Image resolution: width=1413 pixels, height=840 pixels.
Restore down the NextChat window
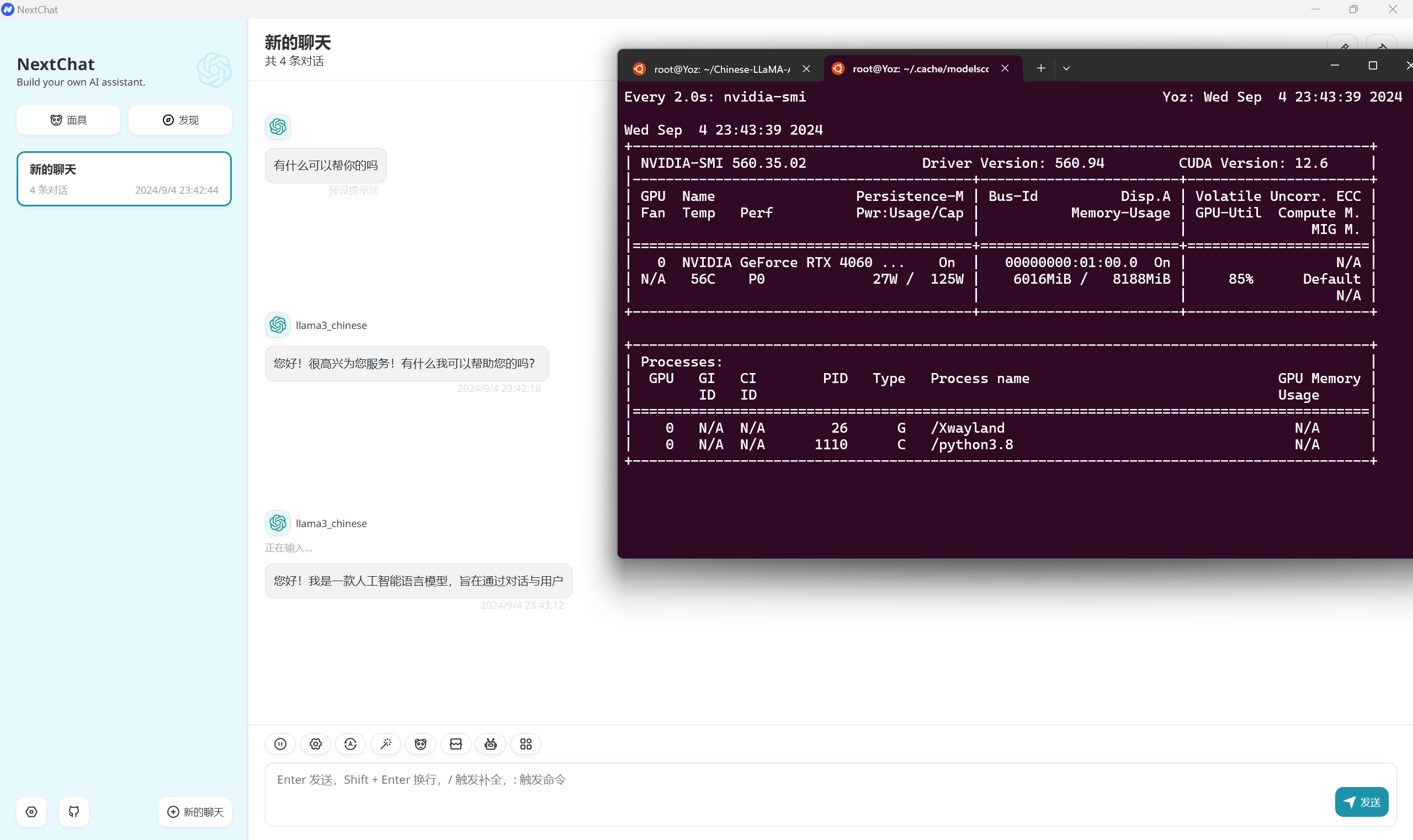click(x=1353, y=9)
